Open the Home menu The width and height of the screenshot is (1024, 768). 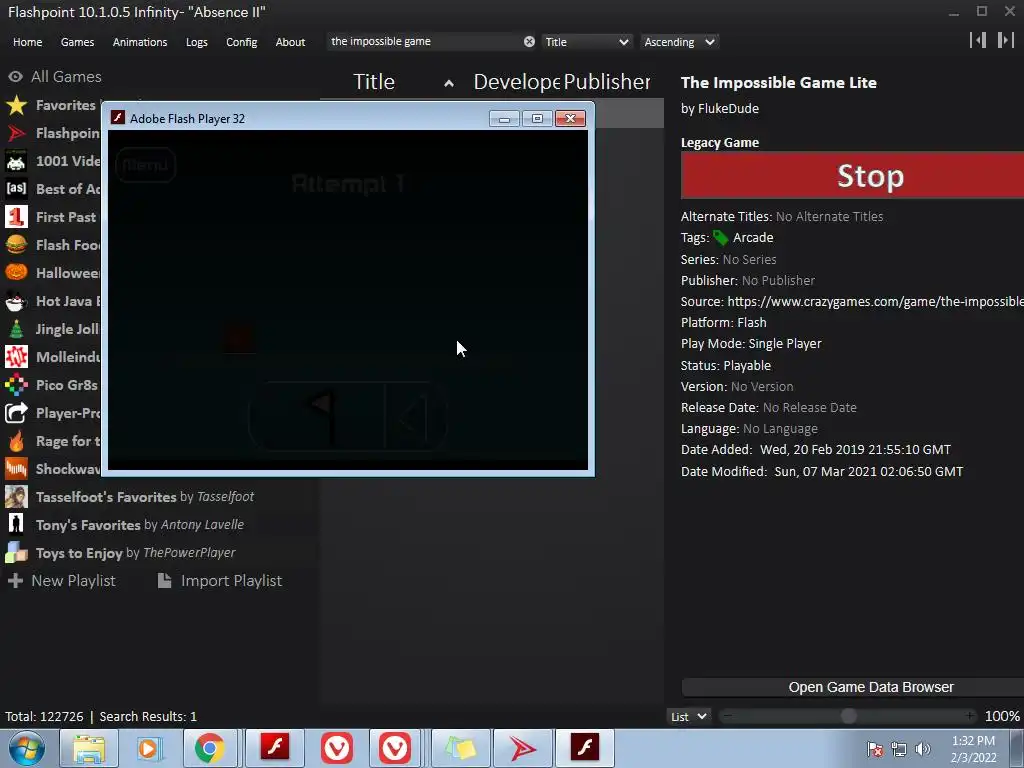pyautogui.click(x=27, y=42)
